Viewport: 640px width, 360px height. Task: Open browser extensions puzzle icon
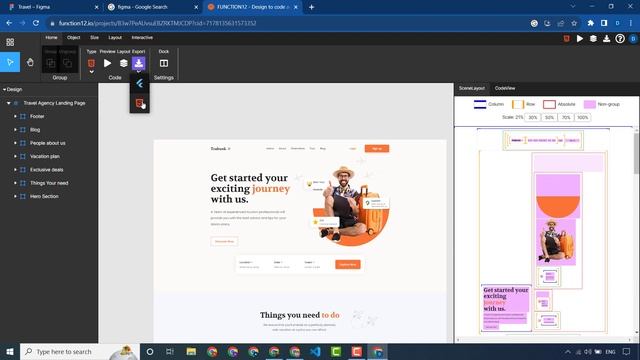click(x=591, y=23)
